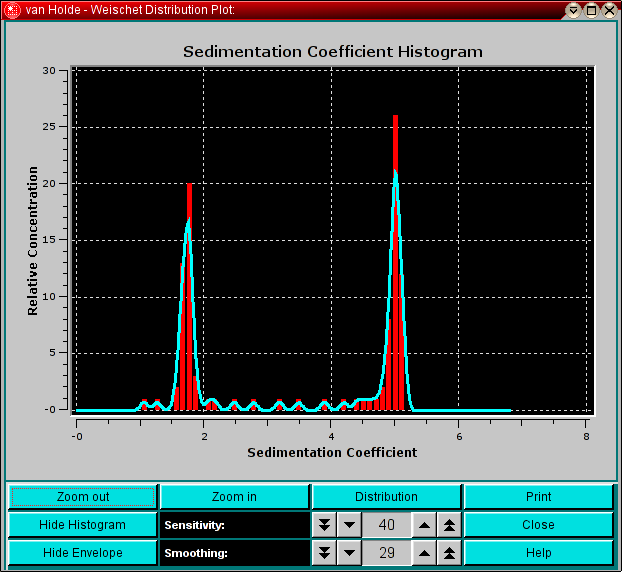The image size is (622, 572).
Task: Hide the envelope curve
Action: (x=82, y=553)
